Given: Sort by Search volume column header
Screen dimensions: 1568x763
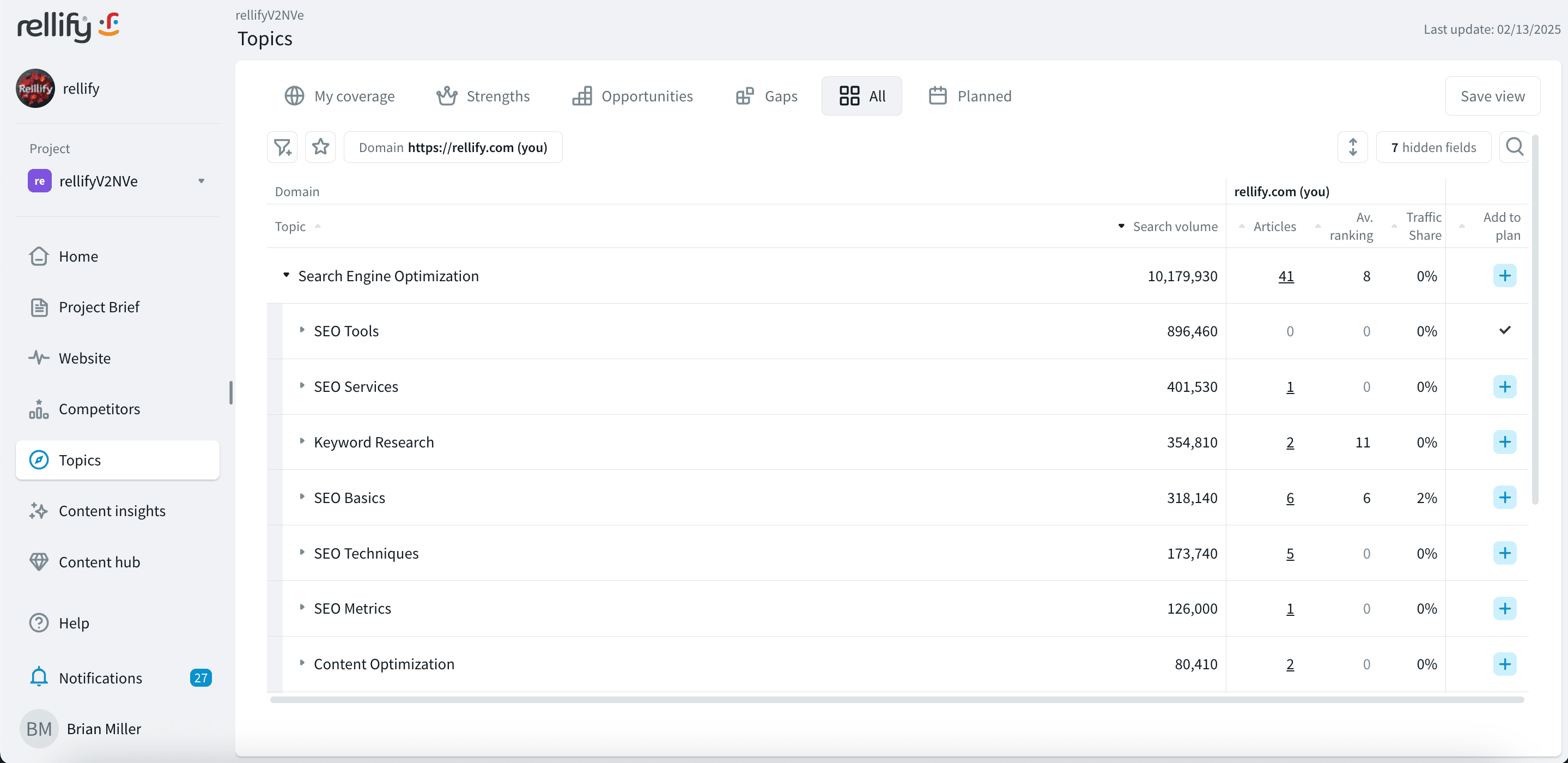Looking at the screenshot, I should (x=1174, y=227).
